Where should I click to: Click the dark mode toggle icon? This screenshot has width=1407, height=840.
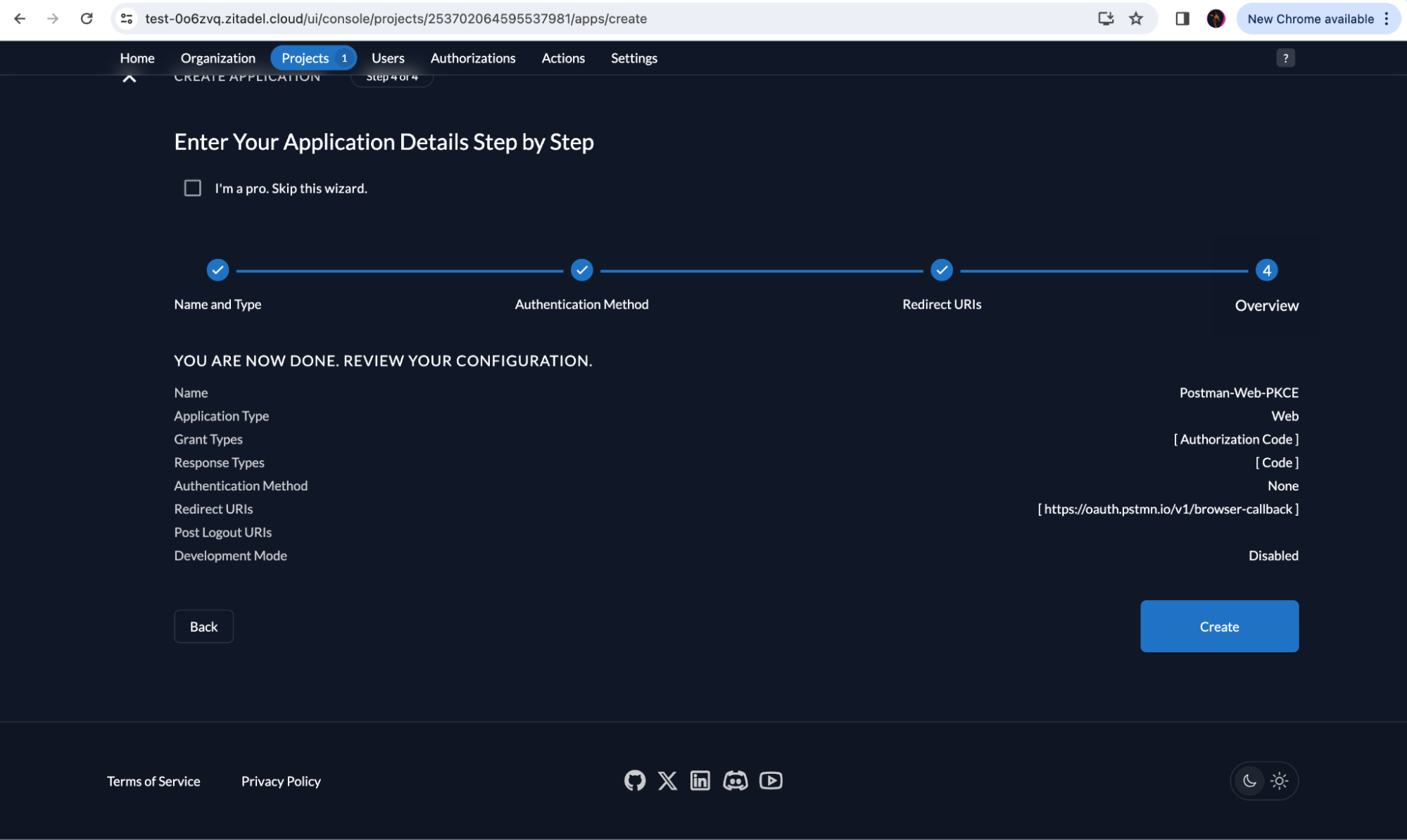coord(1250,781)
